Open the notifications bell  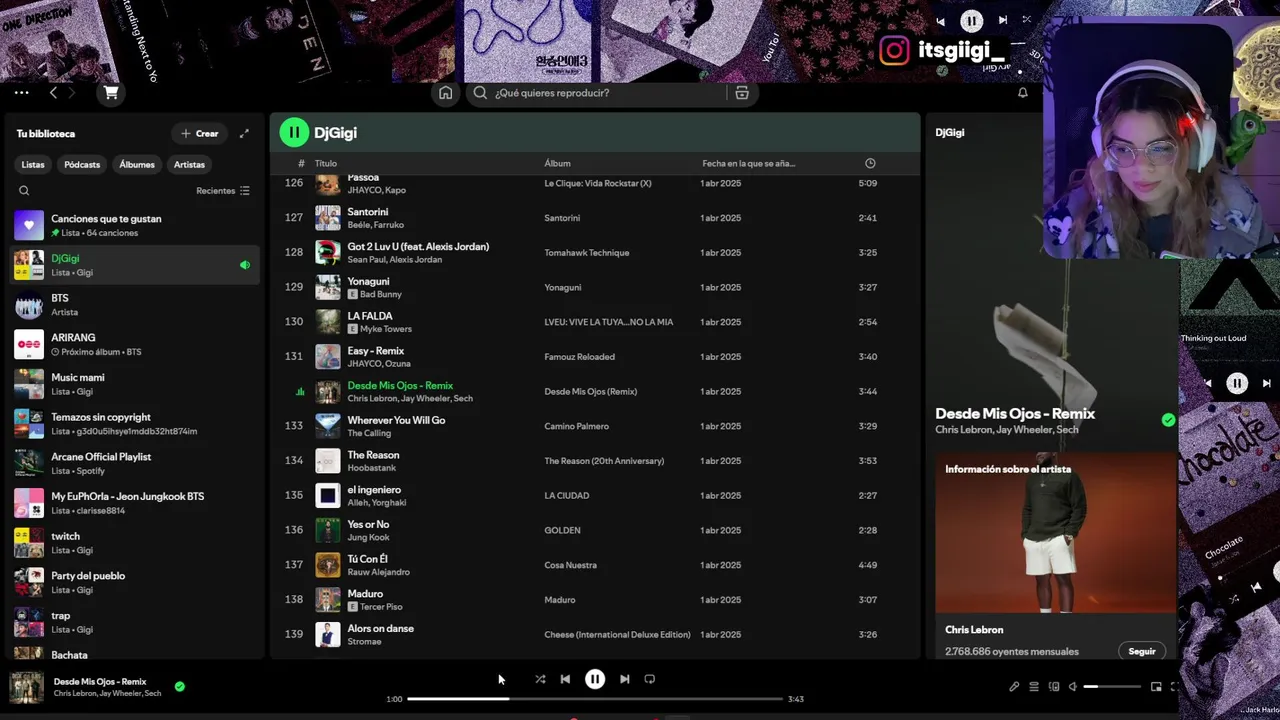pyautogui.click(x=1023, y=93)
